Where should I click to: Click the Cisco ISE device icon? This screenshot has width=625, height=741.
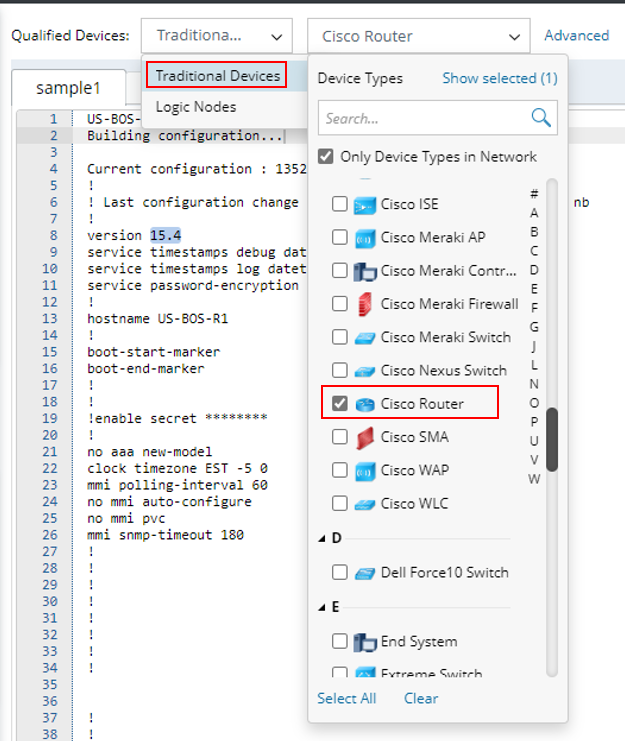point(363,204)
